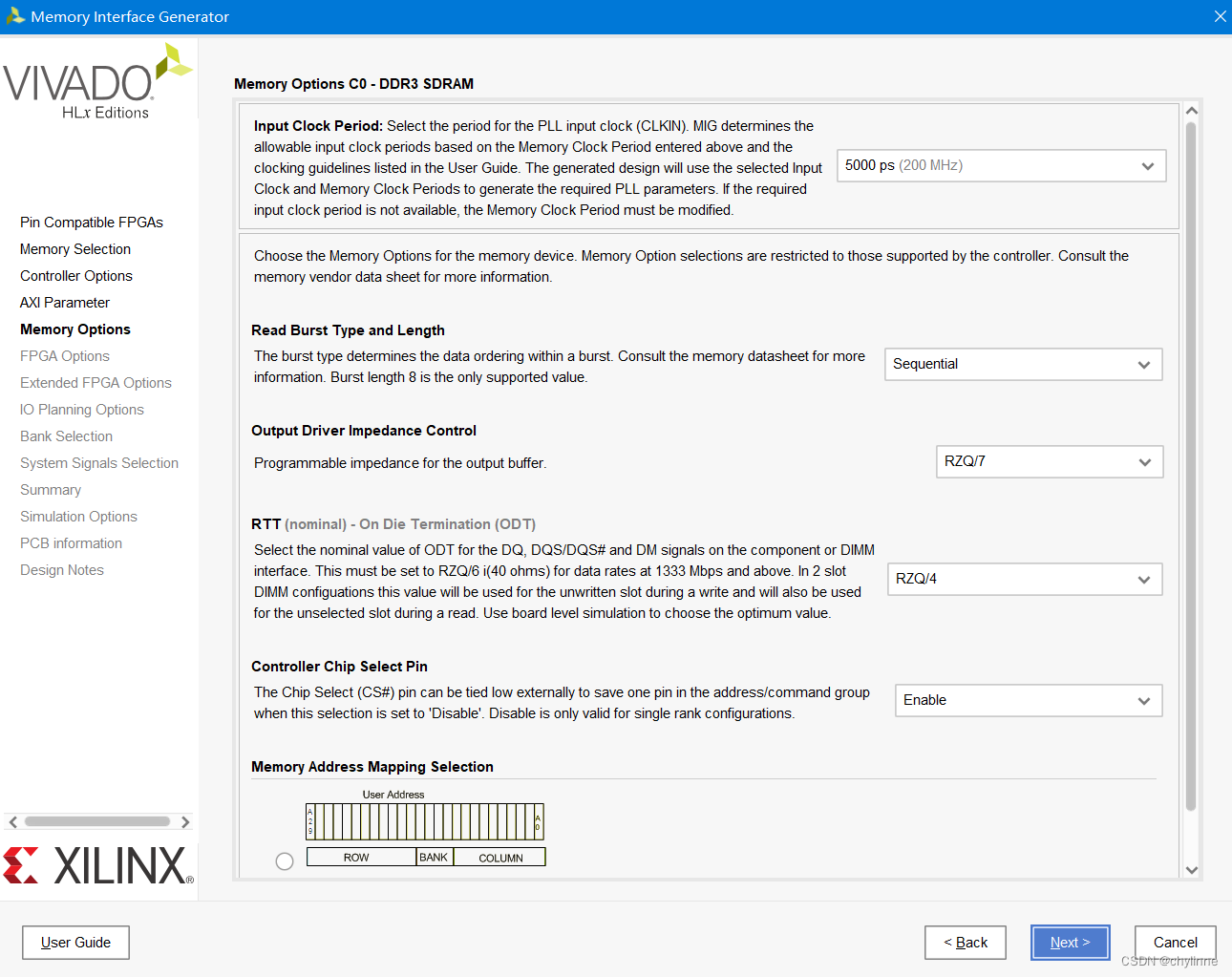1232x977 pixels.
Task: Open Controller Chip Select Enable dropdown
Action: (1028, 701)
